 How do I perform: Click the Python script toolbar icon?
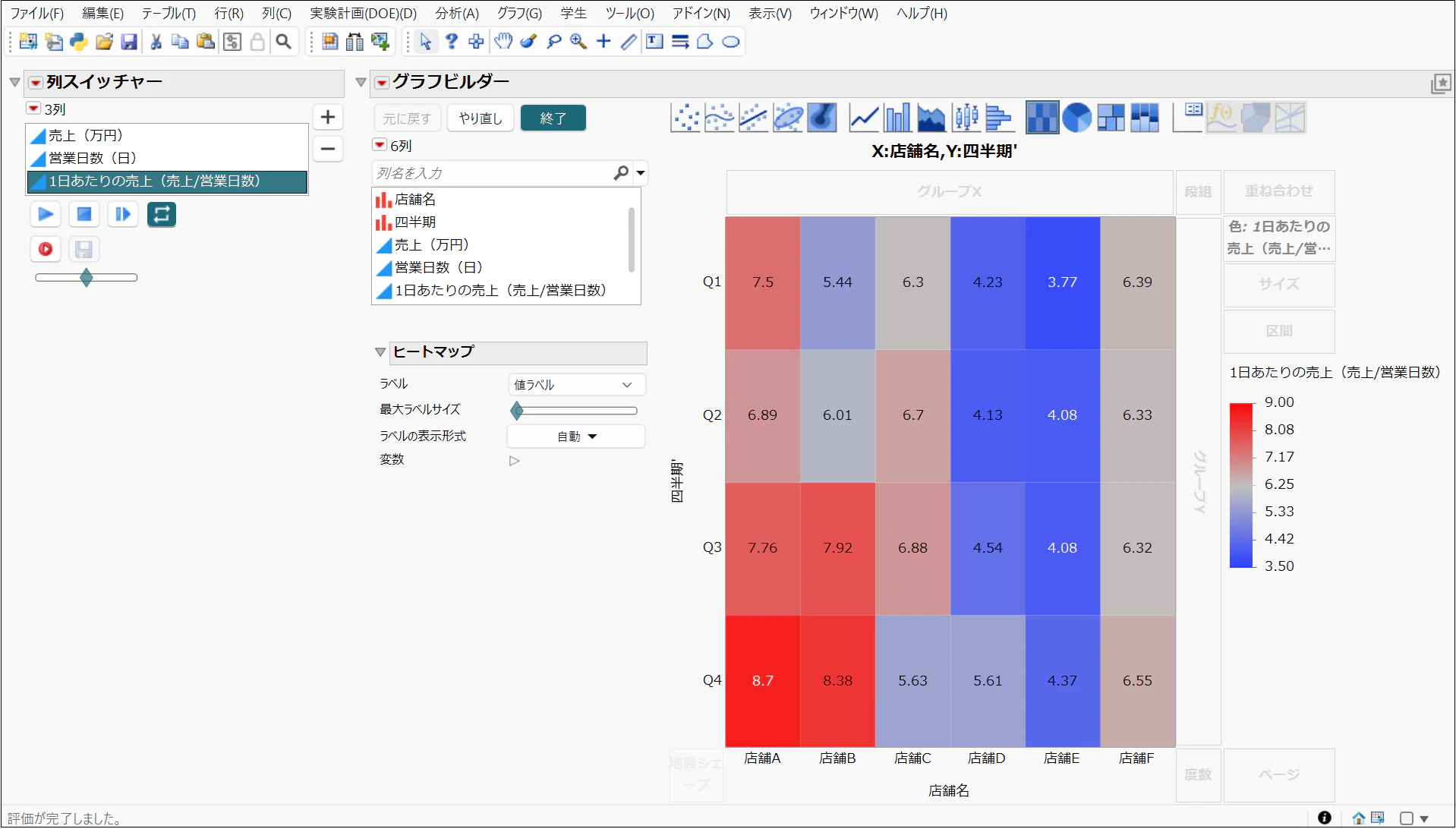click(79, 42)
